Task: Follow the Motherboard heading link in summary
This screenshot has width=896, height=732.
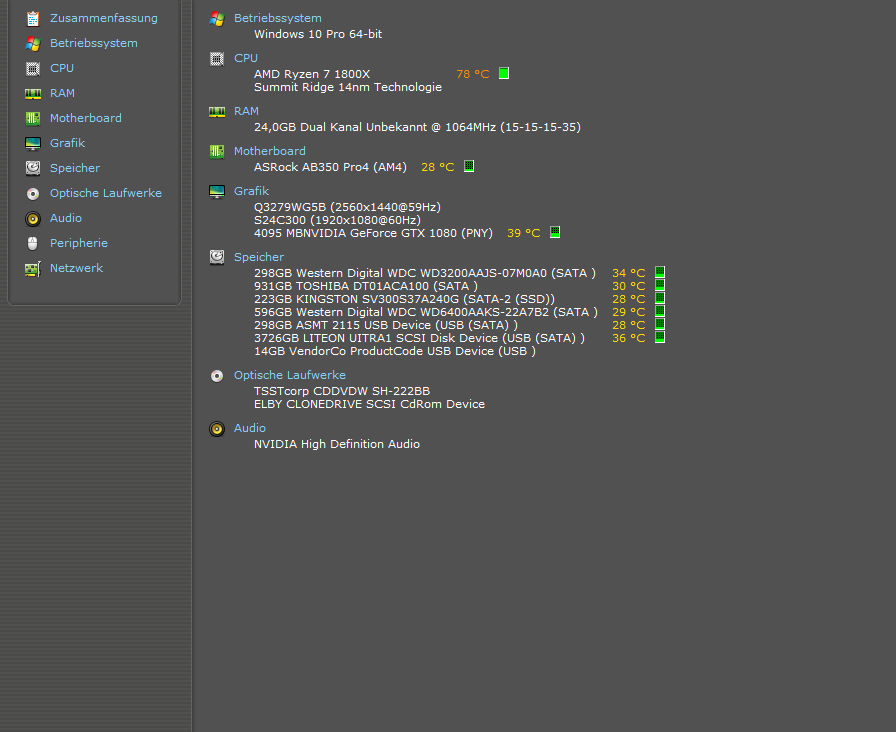Action: (270, 151)
